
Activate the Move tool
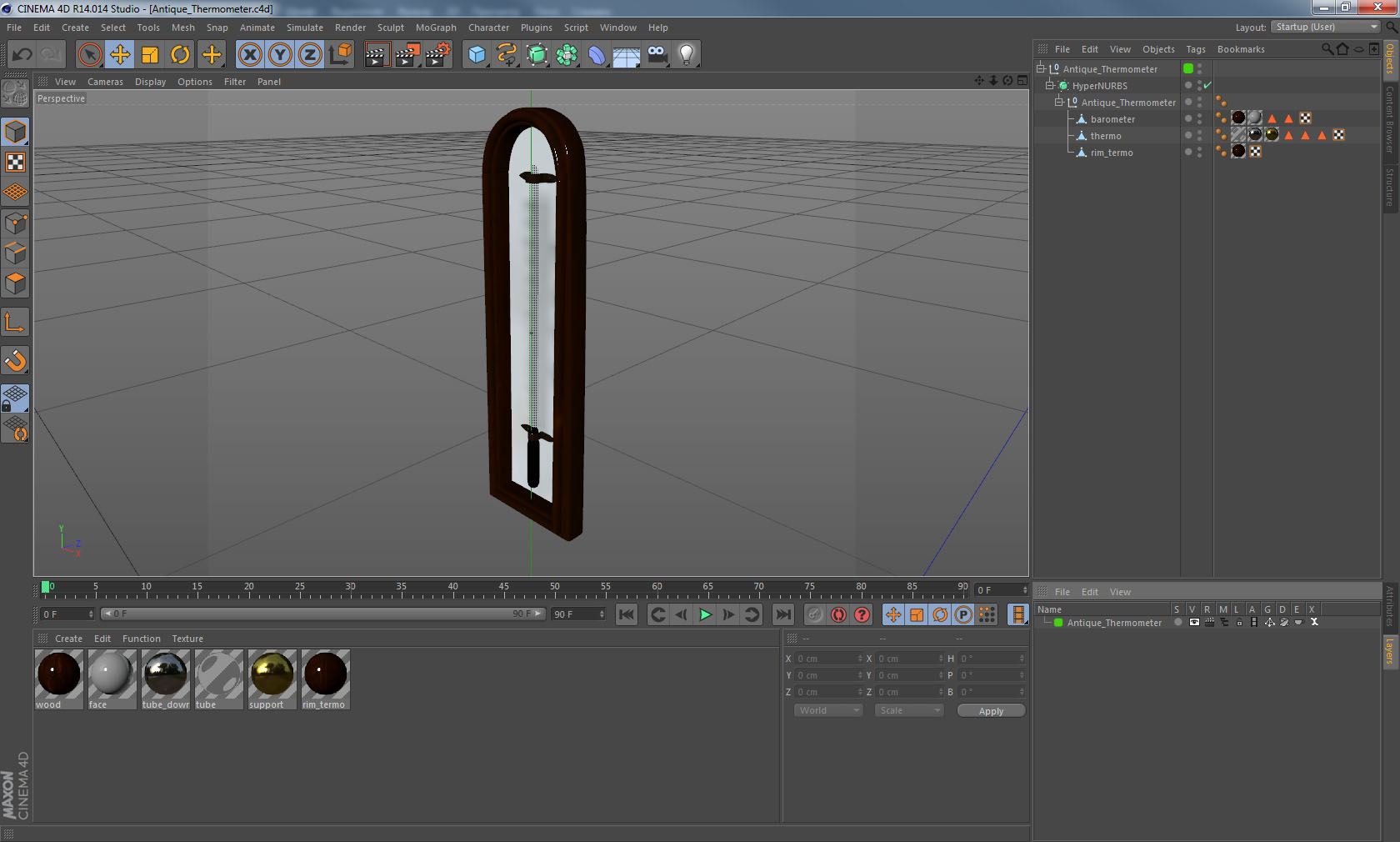tap(120, 55)
